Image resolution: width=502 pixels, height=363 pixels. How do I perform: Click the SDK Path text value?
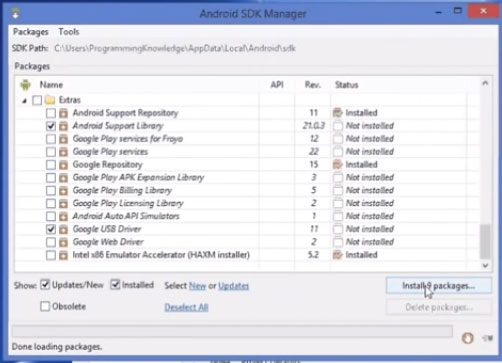pyautogui.click(x=175, y=48)
